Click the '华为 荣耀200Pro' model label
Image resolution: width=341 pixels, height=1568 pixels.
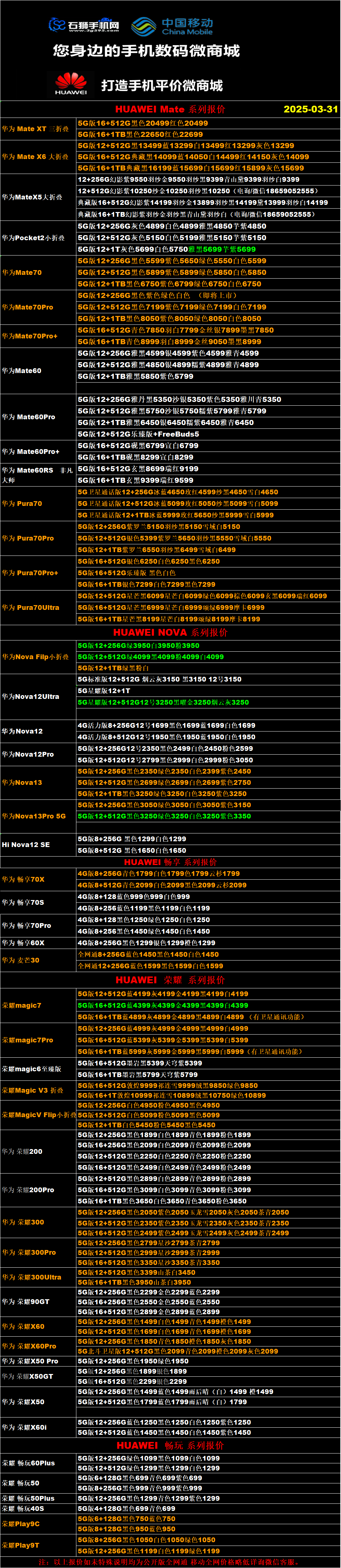pos(28,1190)
